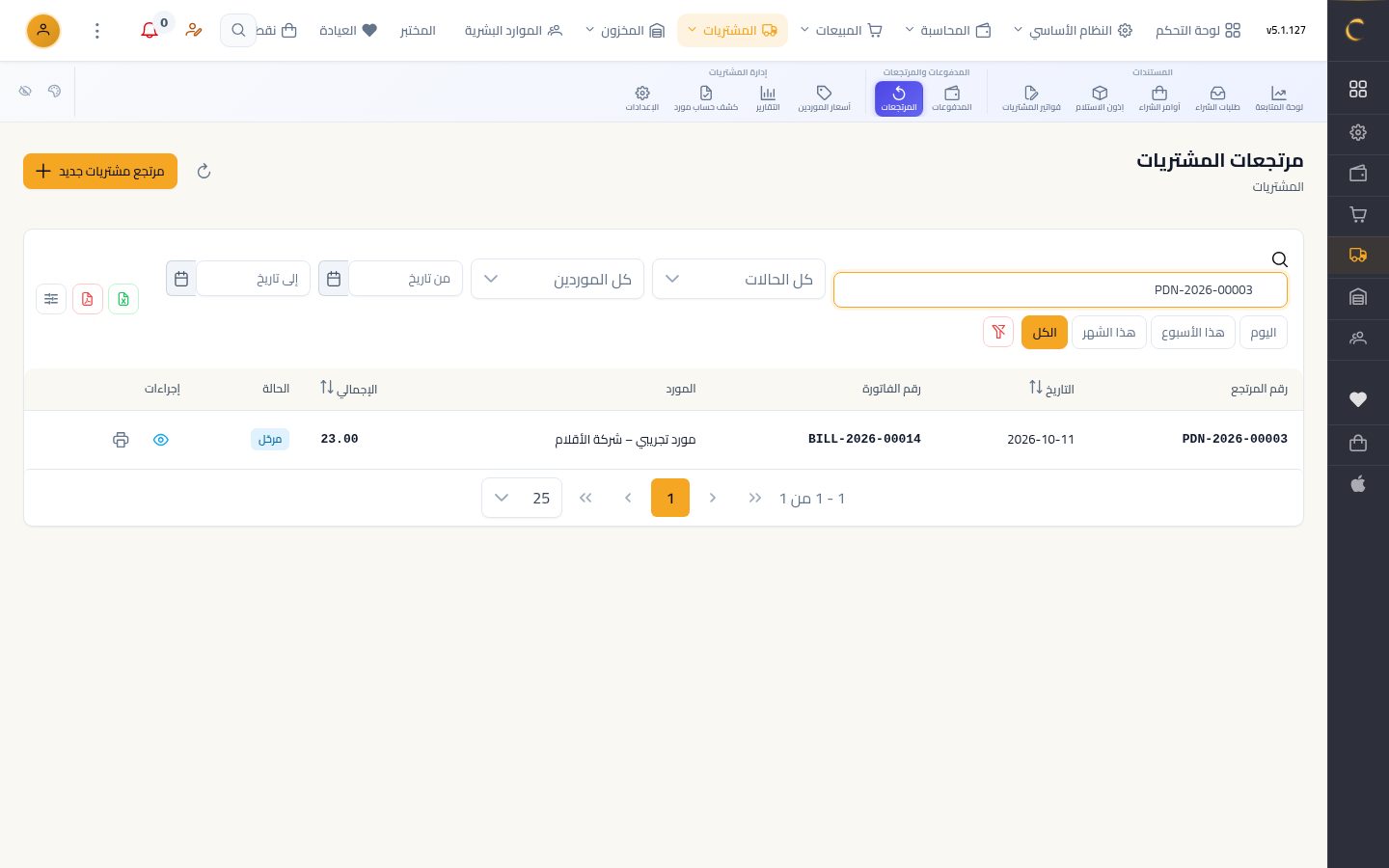Open the لوحة المتابعة dashboard icon
The width and height of the screenshot is (1389, 868).
click(x=1279, y=98)
